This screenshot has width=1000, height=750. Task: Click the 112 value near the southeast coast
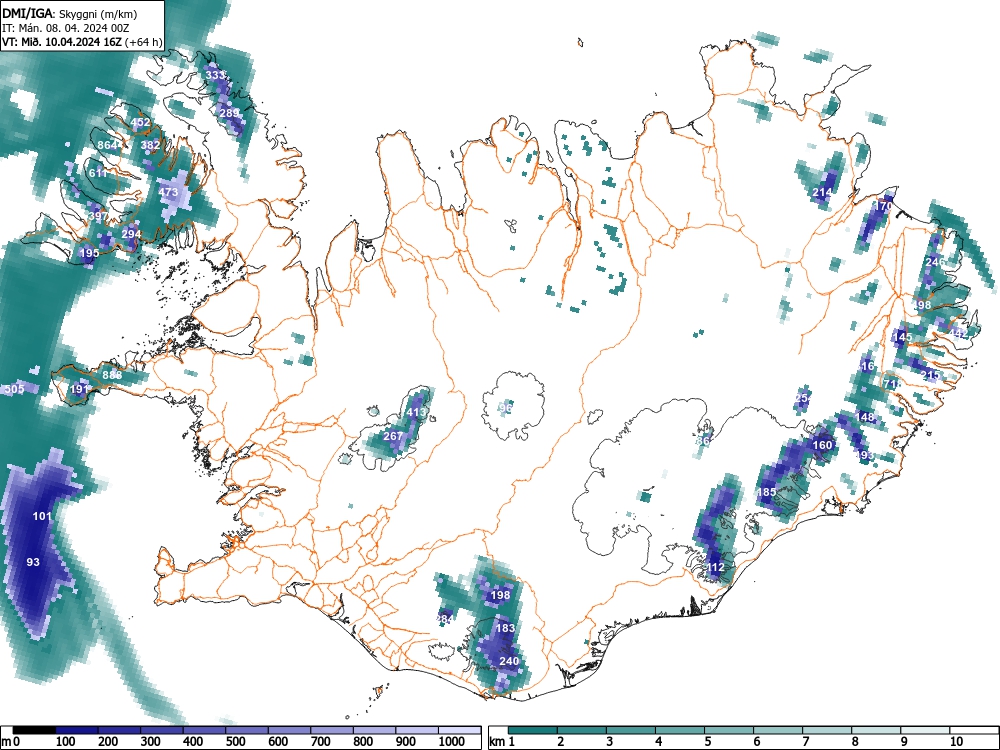coord(716,567)
